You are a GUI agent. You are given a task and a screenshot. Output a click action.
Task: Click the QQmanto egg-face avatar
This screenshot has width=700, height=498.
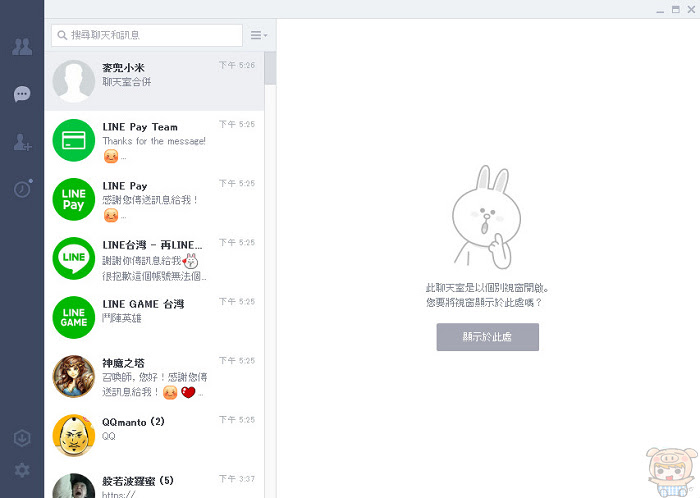(74, 435)
